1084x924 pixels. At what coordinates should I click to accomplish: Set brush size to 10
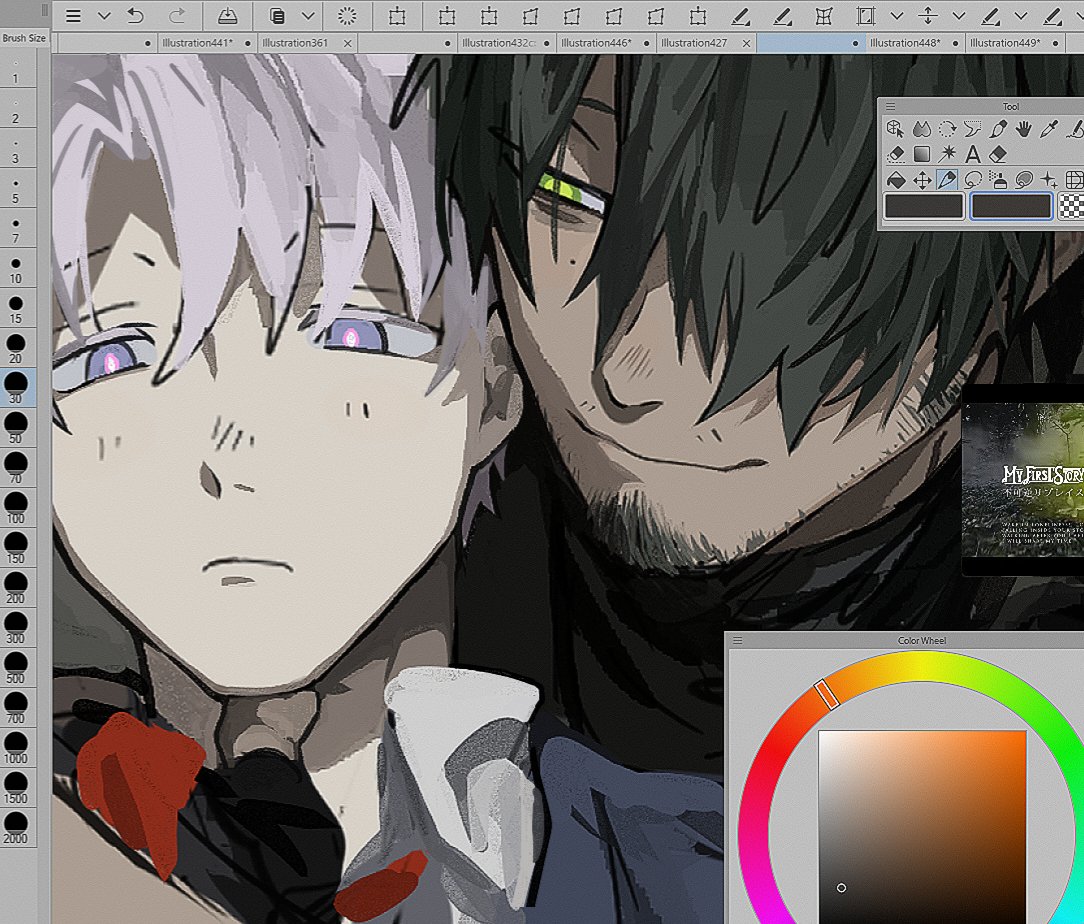15,272
